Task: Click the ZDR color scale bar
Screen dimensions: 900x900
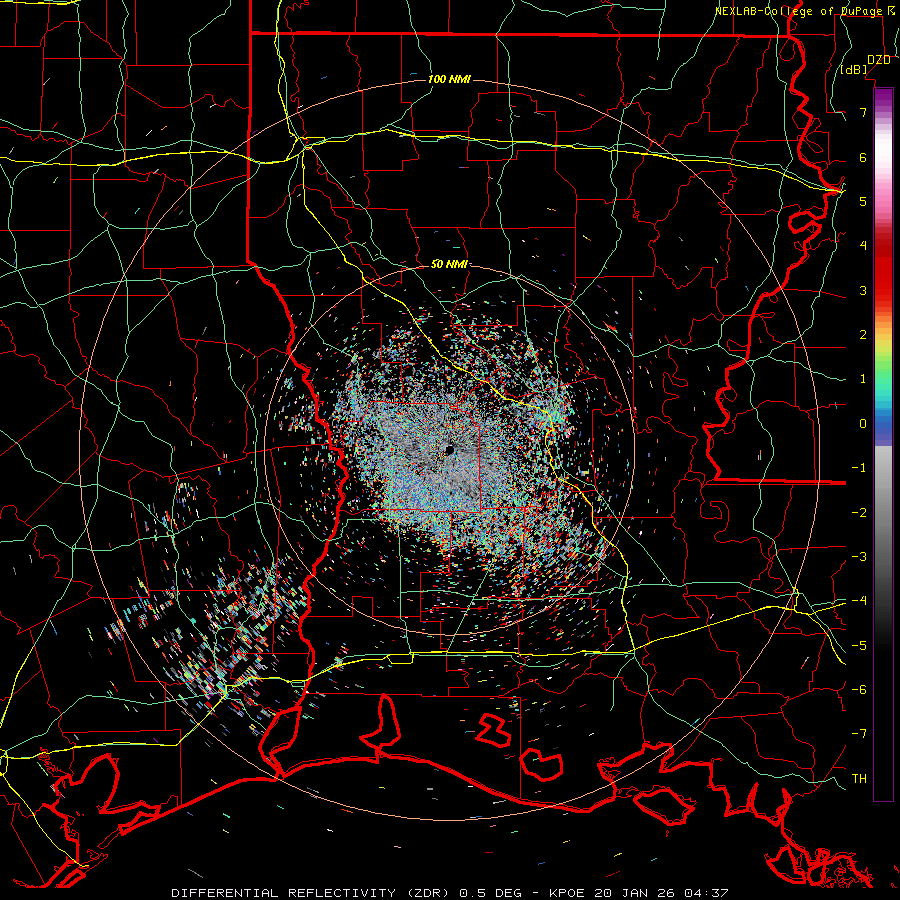Action: pyautogui.click(x=883, y=444)
